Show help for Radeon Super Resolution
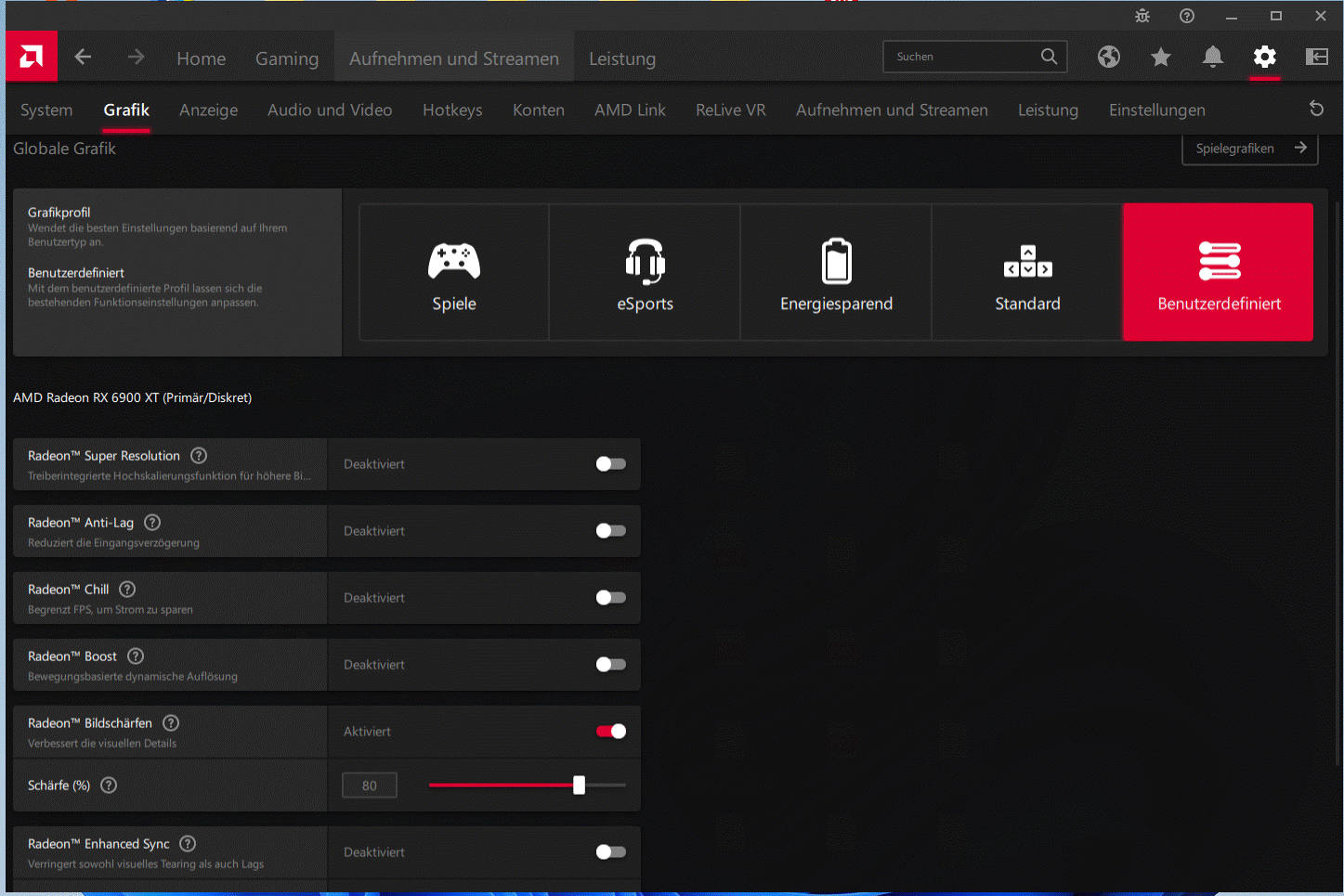Image resolution: width=1344 pixels, height=896 pixels. pos(199,455)
